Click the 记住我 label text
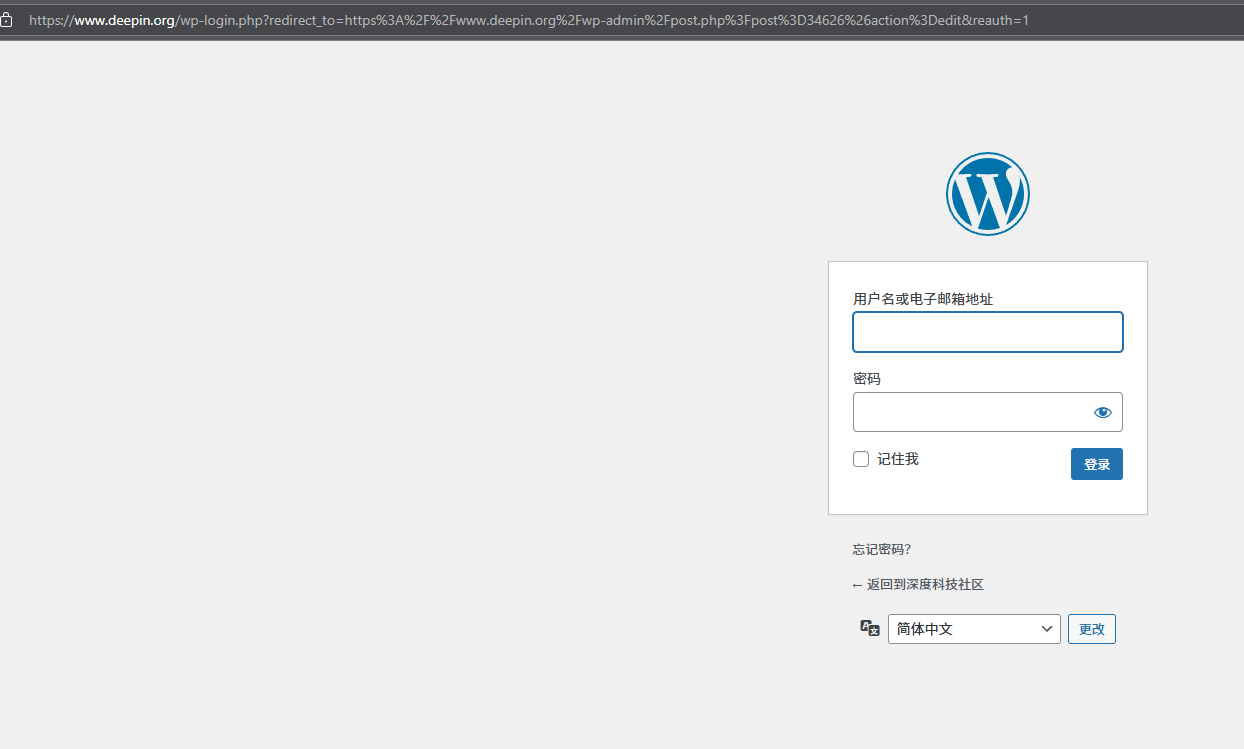The height and width of the screenshot is (749, 1244). (x=898, y=459)
